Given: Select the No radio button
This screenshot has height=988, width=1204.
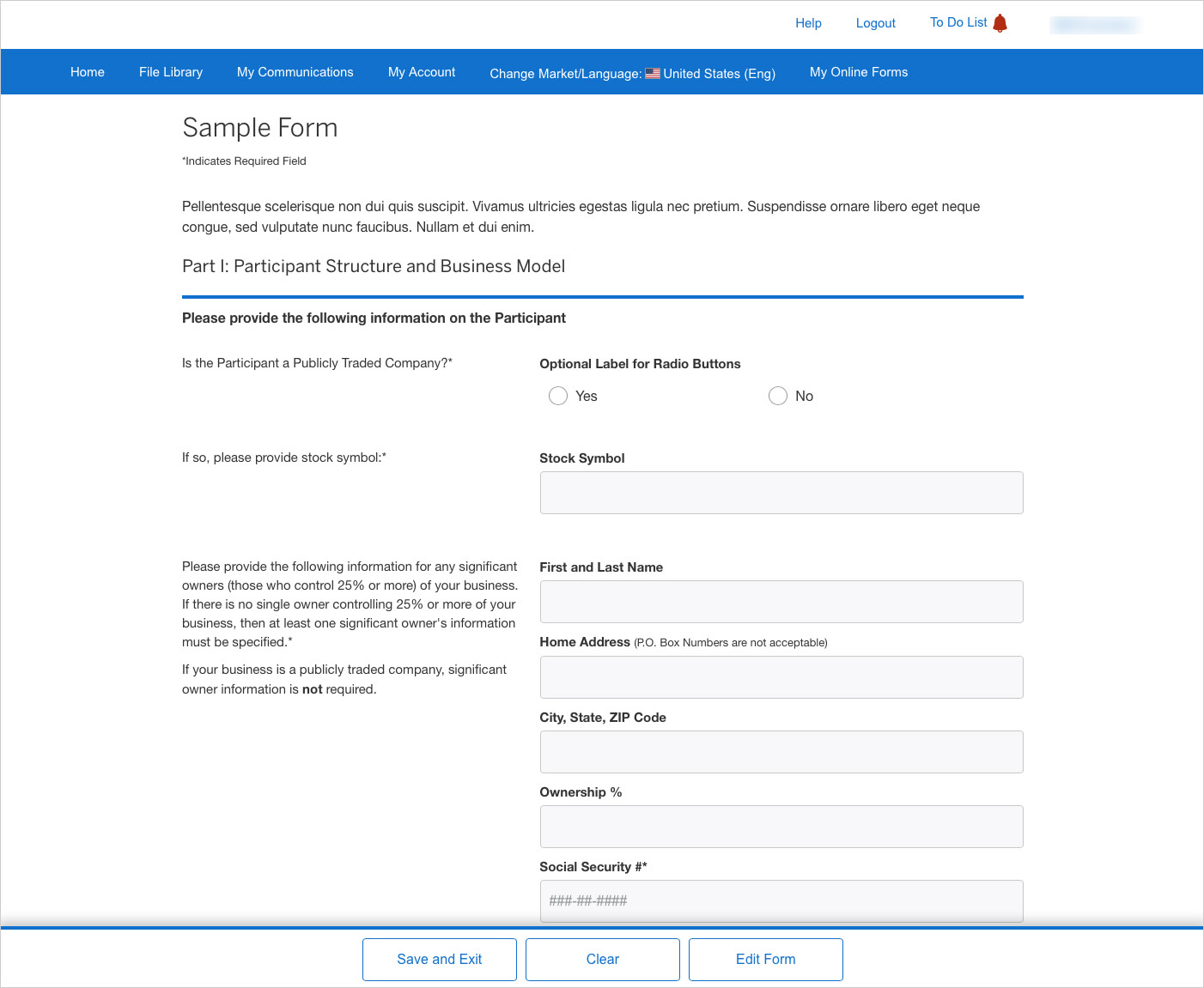Looking at the screenshot, I should [x=778, y=396].
